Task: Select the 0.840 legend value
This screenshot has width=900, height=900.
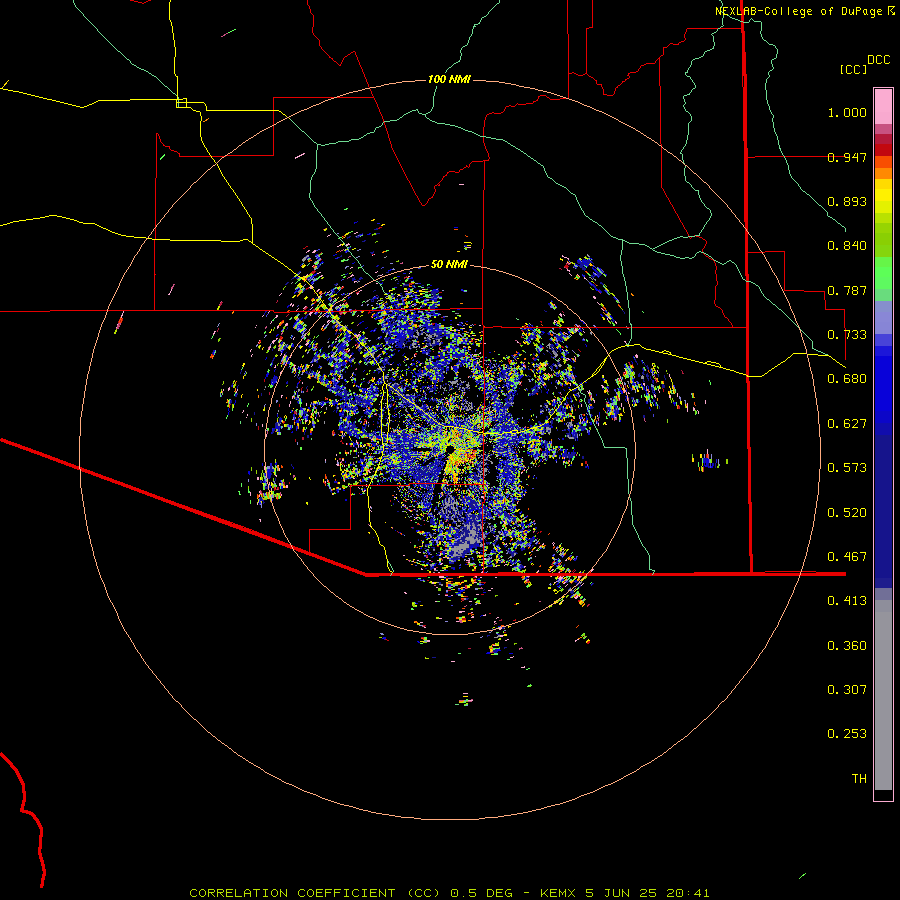Action: coord(847,246)
